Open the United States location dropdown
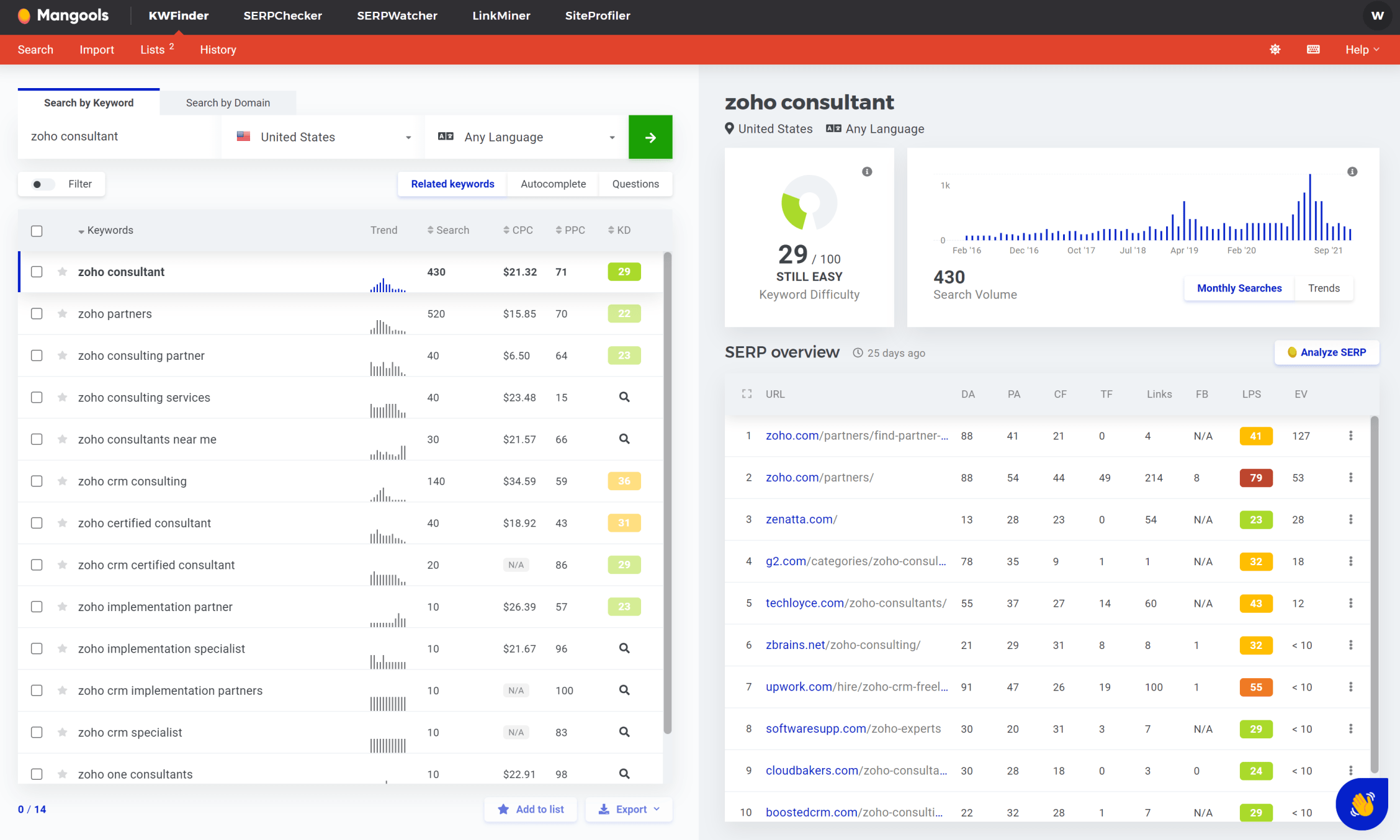The width and height of the screenshot is (1400, 840). click(x=323, y=137)
